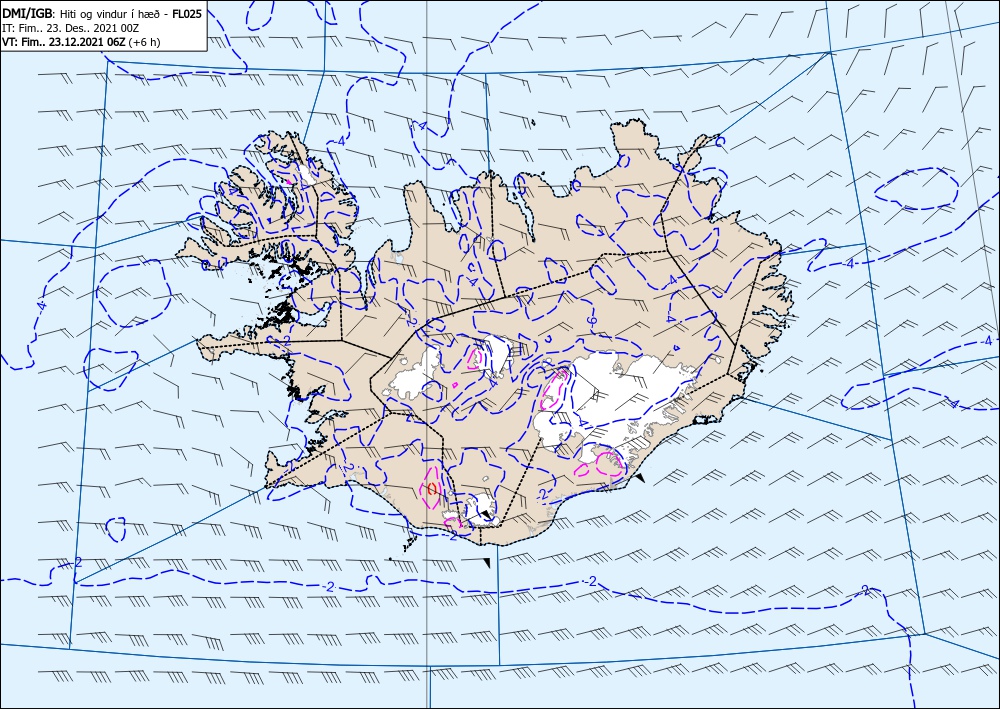Screen dimensions: 1000x709
Task: Click the chart title 'Hiti og vindur í hæð - FL025'
Action: click(130, 14)
